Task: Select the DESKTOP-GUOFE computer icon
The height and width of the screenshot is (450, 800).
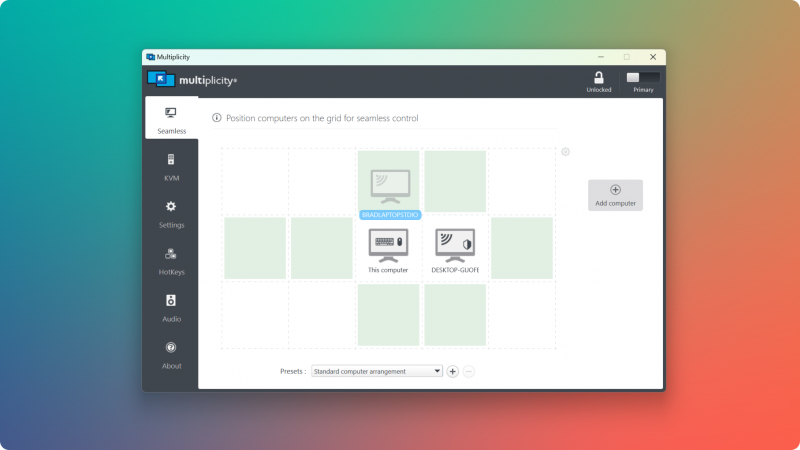Action: click(x=455, y=245)
